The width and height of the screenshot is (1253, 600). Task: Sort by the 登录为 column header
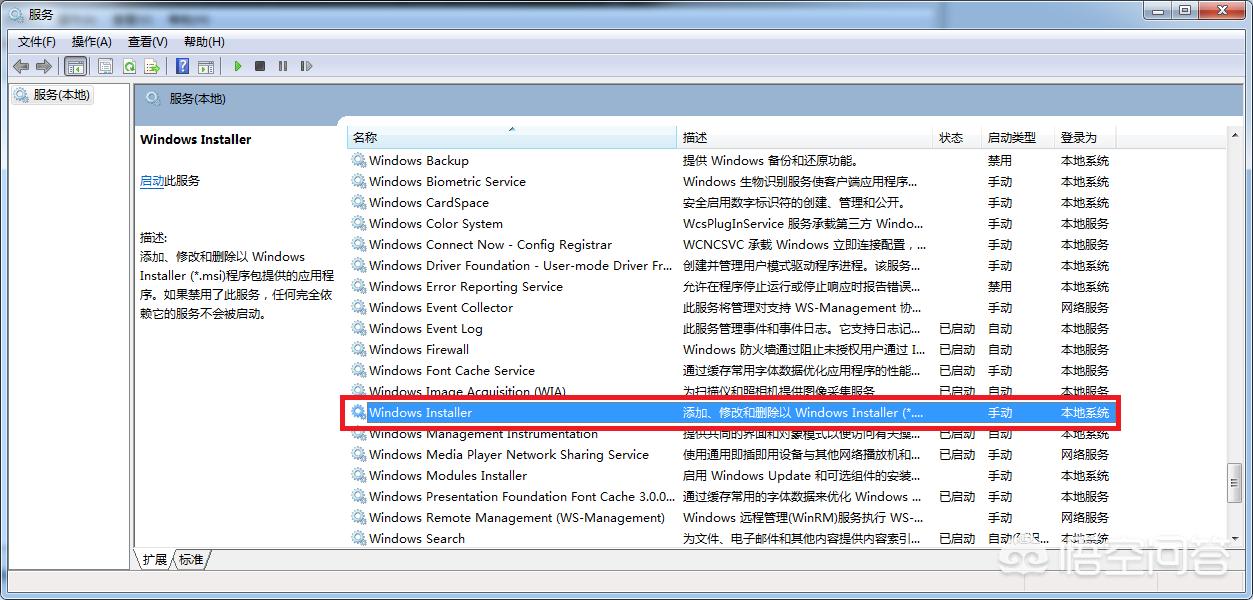[x=1085, y=137]
